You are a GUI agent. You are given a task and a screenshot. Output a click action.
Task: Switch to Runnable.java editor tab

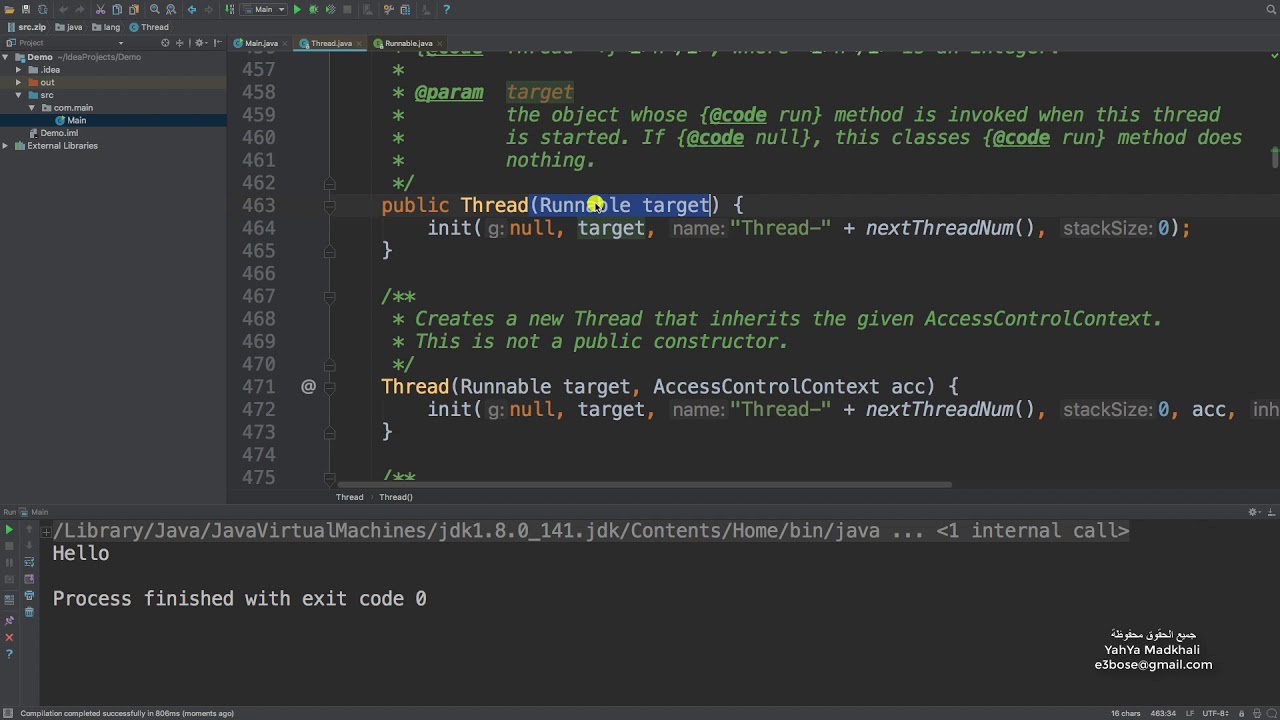pos(408,43)
